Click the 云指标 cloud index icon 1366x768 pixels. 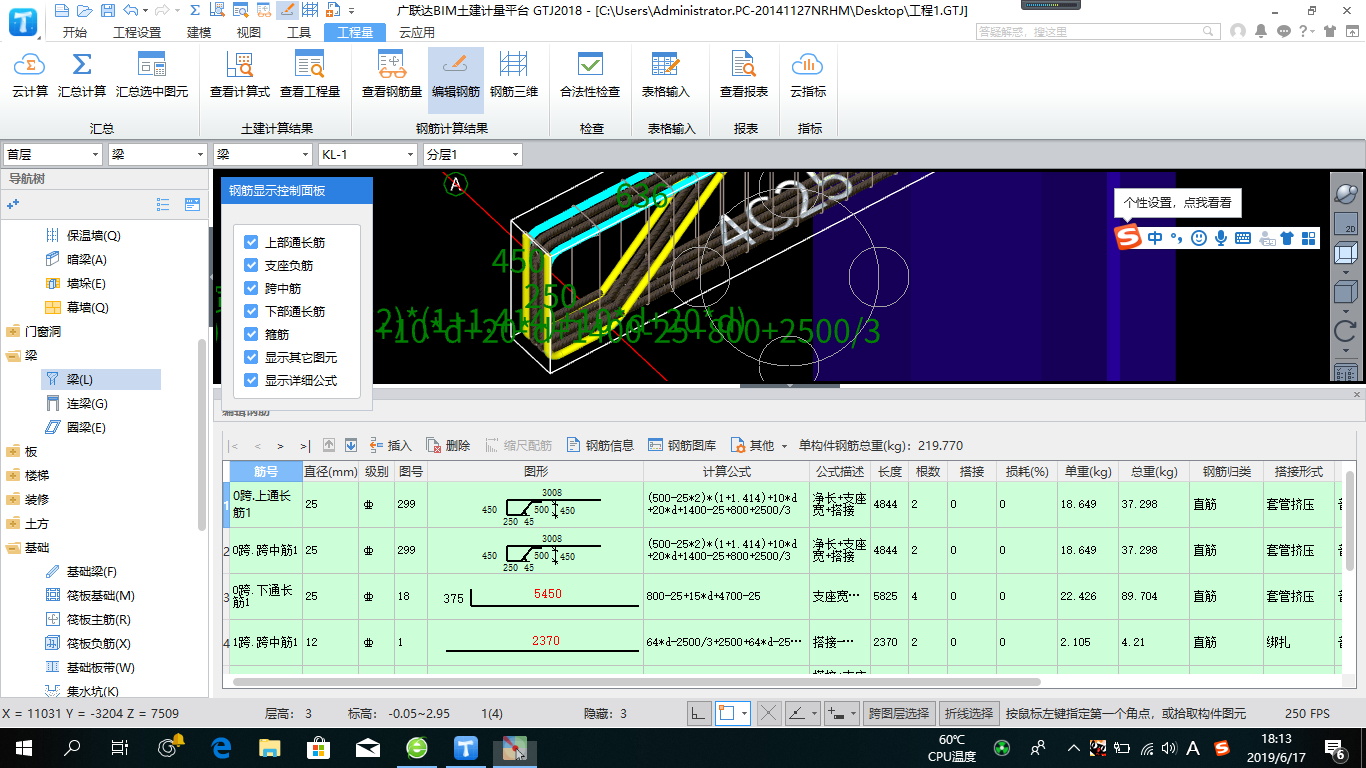tap(808, 67)
